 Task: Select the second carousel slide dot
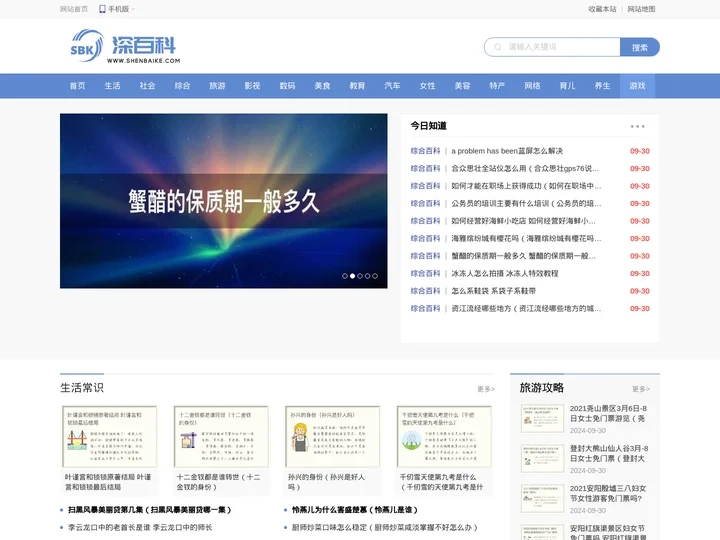point(352,276)
